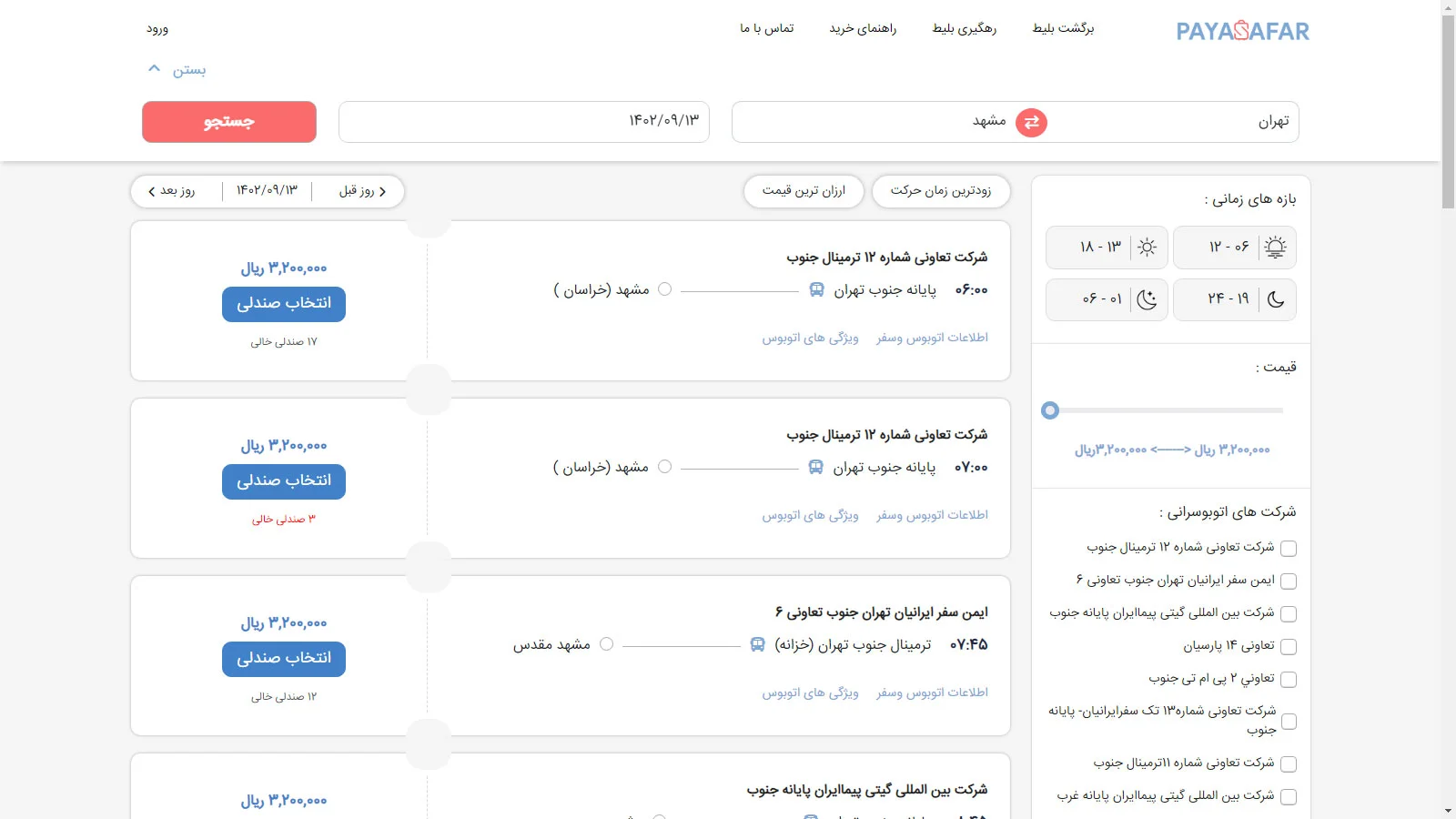Click the ۱۴۰۲/۰۹/۱۳ date in the day navigator
Image resolution: width=1456 pixels, height=819 pixels.
coord(267,191)
